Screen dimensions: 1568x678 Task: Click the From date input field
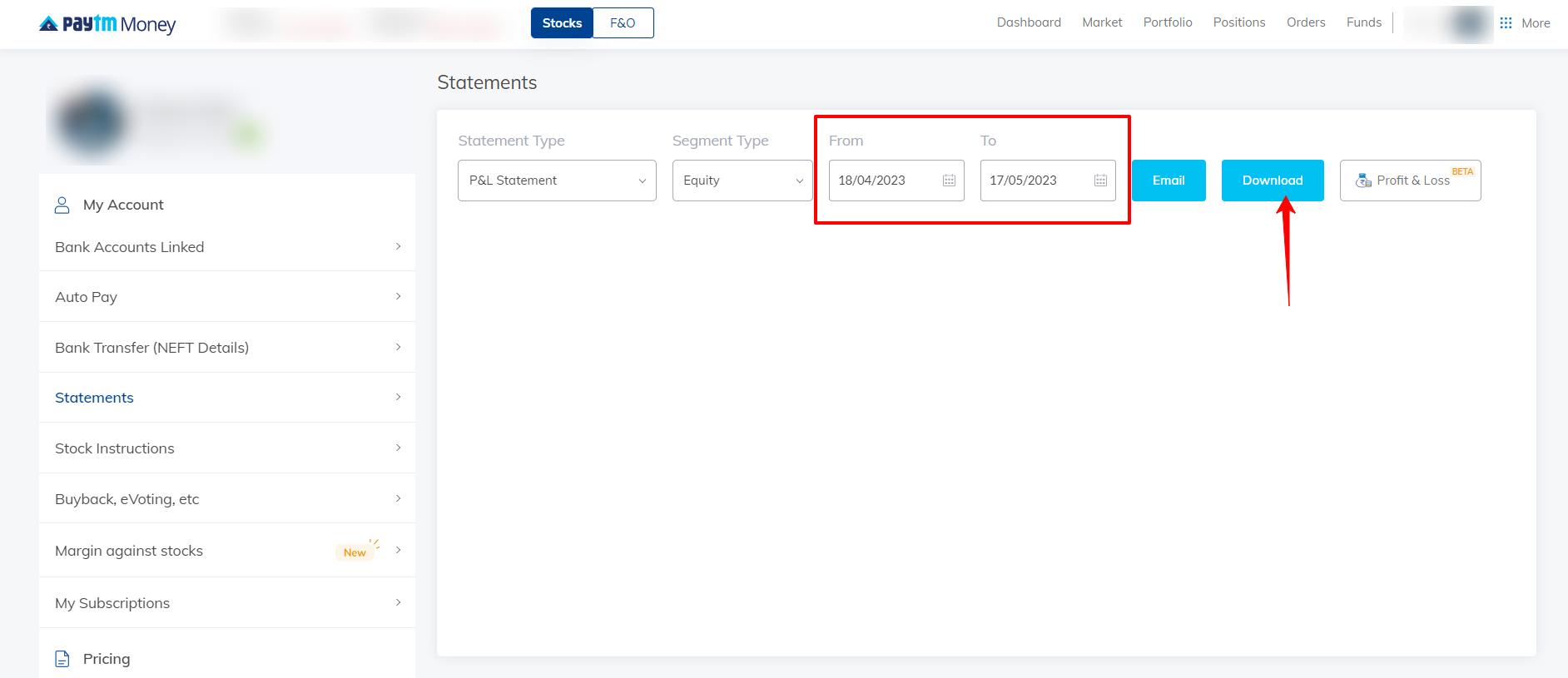tap(882, 181)
